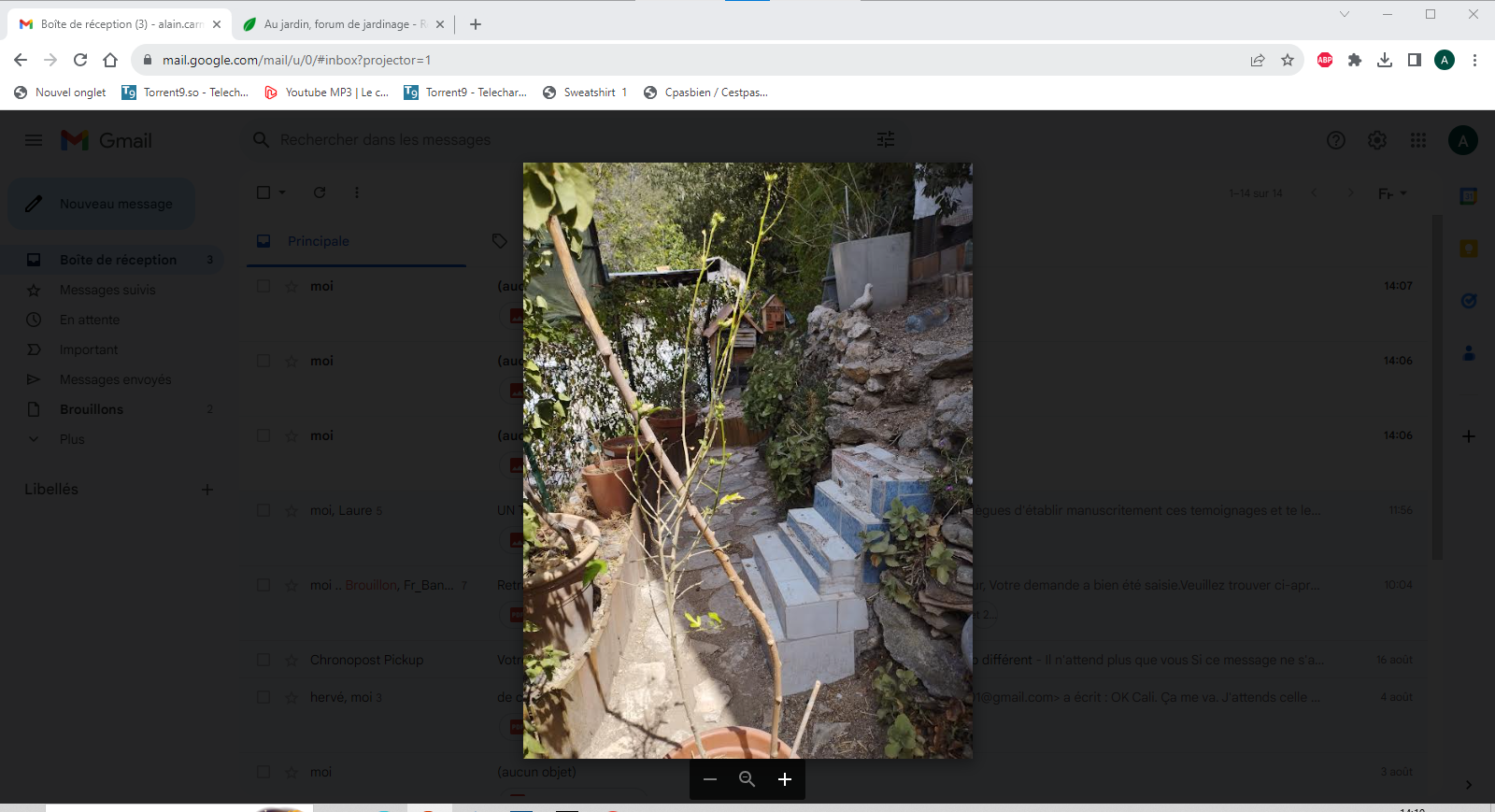Expand the Plus section in sidebar
Screen dimensions: 1495x812
pyautogui.click(x=71, y=439)
